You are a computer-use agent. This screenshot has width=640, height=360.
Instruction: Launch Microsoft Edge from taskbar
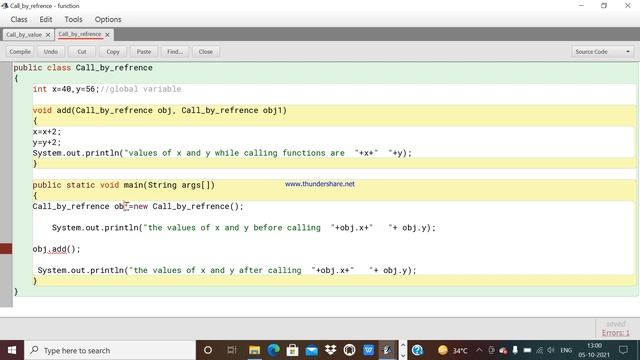point(273,350)
